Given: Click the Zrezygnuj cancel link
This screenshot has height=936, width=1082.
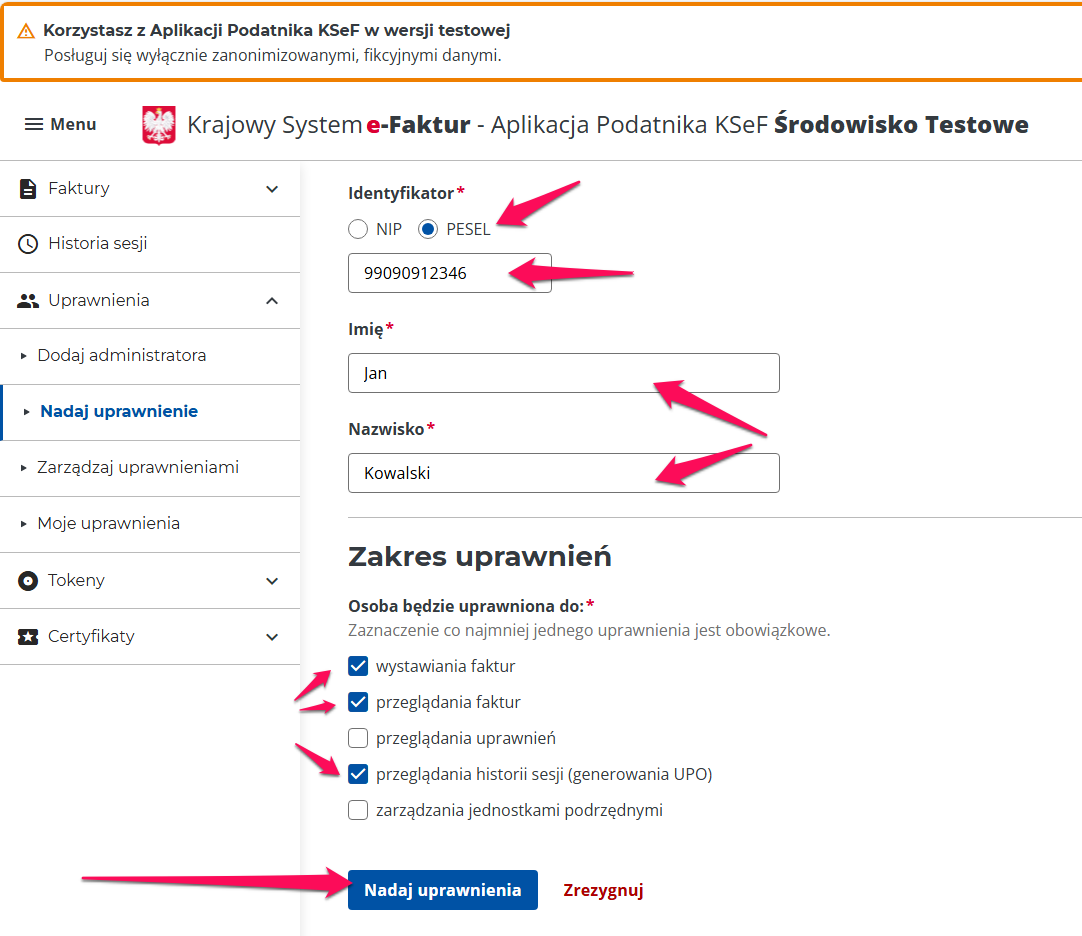Looking at the screenshot, I should (x=603, y=890).
